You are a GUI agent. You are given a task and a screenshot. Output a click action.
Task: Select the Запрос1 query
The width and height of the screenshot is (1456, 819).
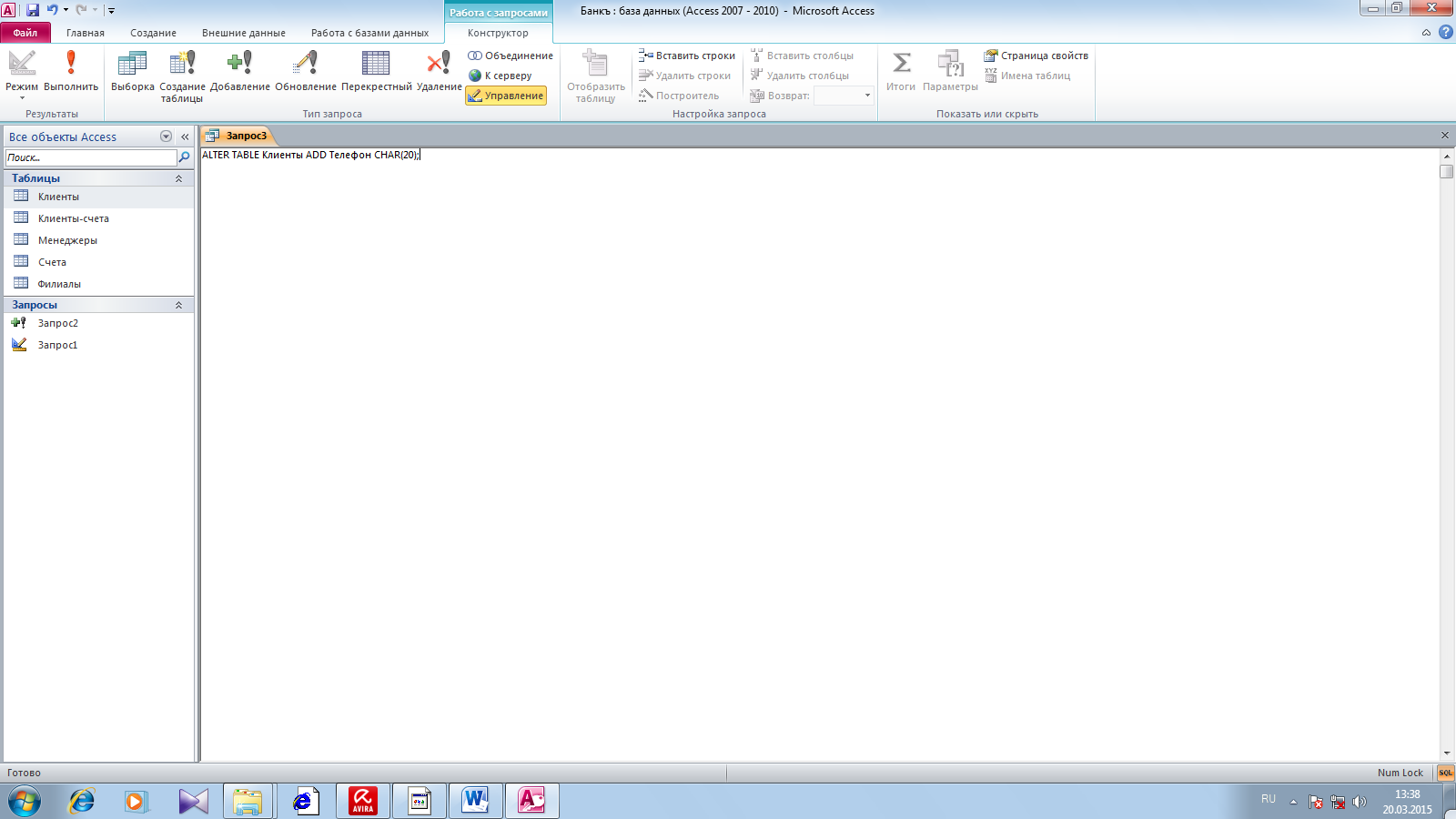coord(98,345)
